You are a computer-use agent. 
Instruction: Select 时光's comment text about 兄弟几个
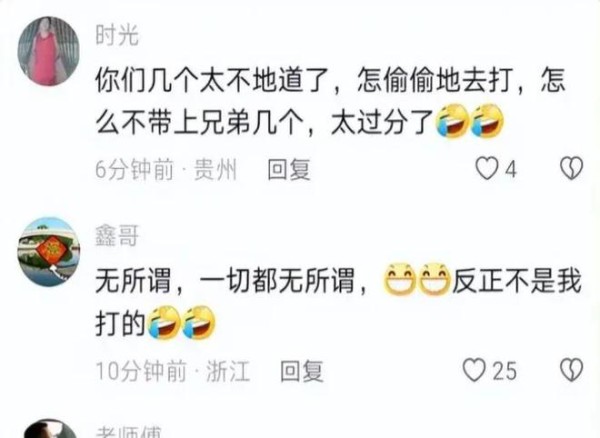point(300,103)
